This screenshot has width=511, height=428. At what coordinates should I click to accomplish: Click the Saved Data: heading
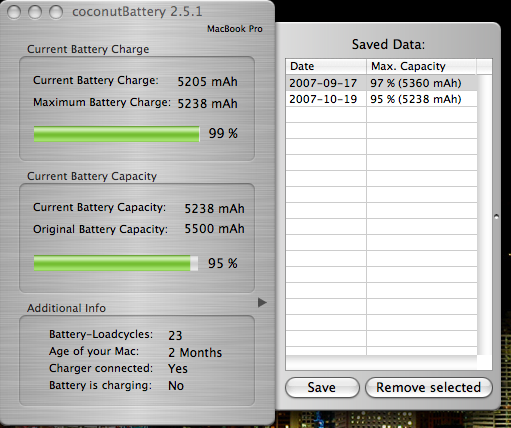(388, 44)
